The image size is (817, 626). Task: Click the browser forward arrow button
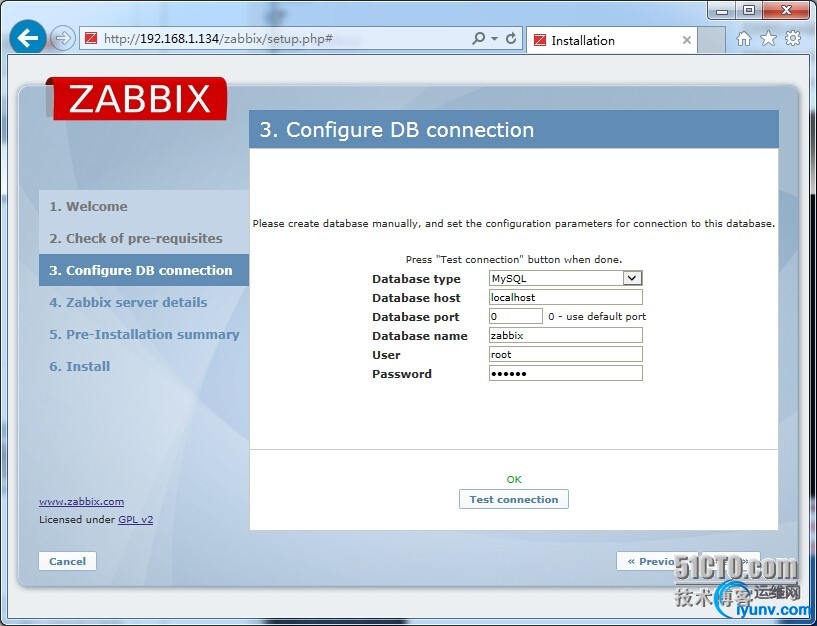point(63,39)
